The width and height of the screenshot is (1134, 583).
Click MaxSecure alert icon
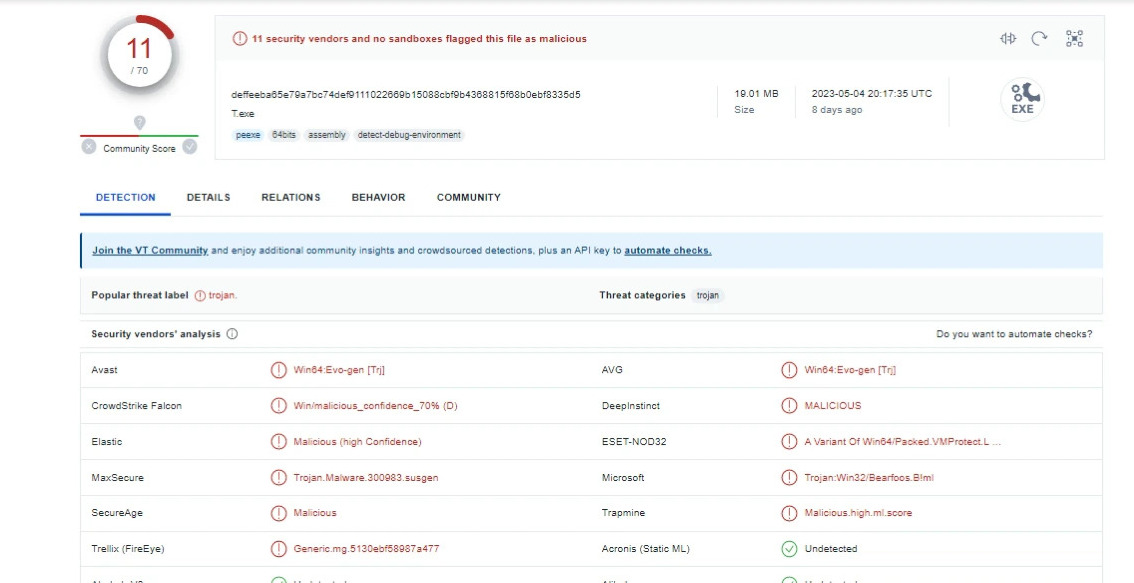point(278,477)
